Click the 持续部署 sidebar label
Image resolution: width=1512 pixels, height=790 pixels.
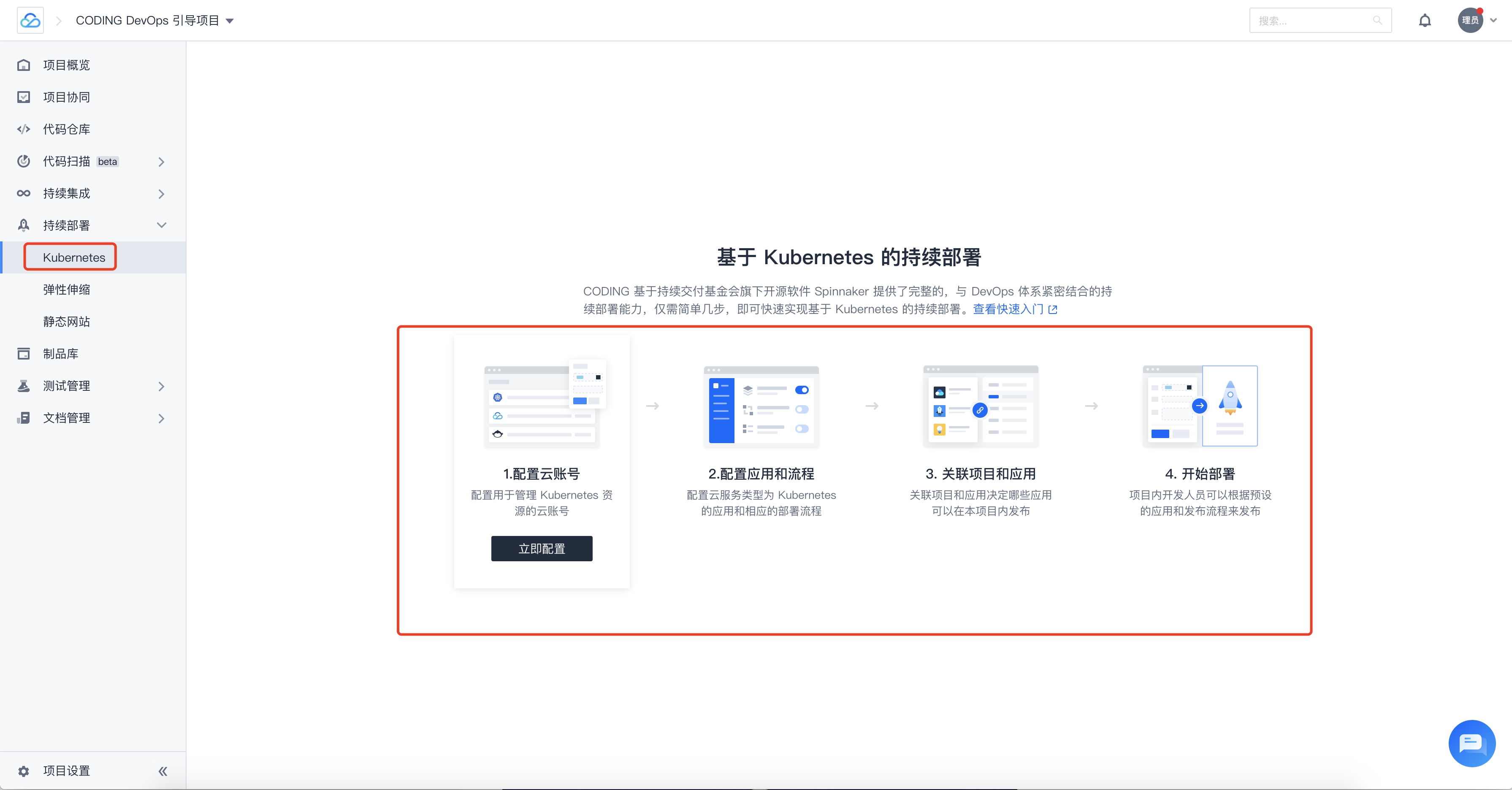[66, 225]
